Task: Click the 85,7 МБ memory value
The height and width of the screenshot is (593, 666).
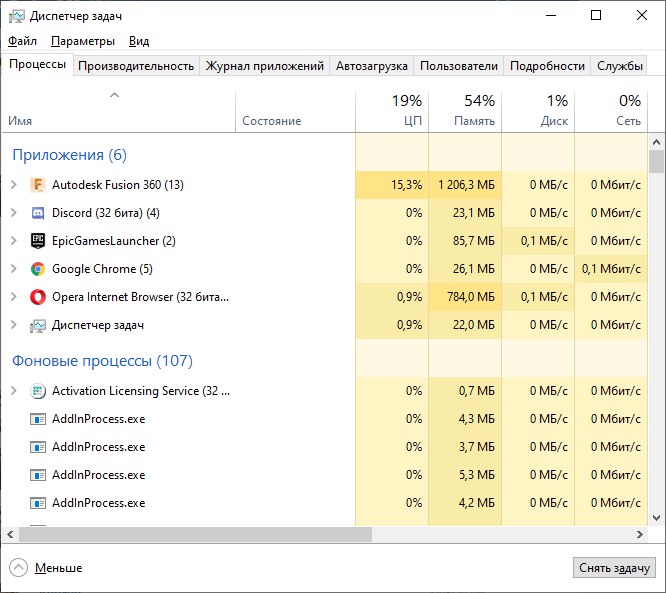Action: pos(474,241)
